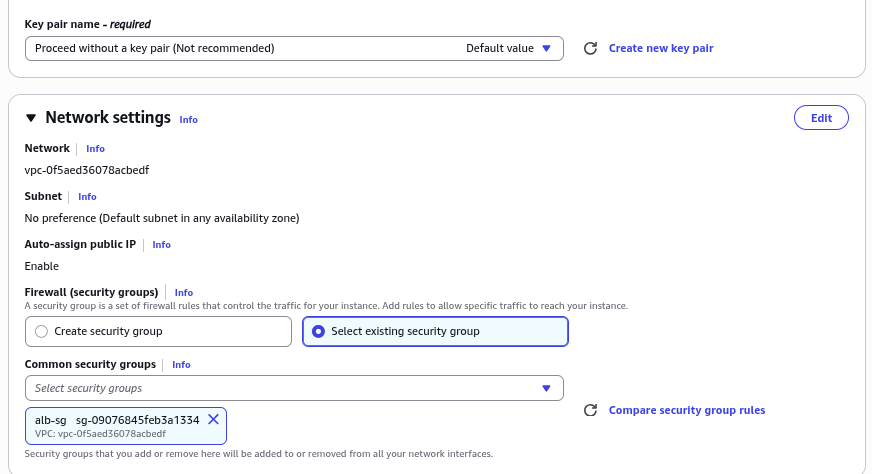This screenshot has width=872, height=474.
Task: Open Select security groups dropdown
Action: pos(294,388)
